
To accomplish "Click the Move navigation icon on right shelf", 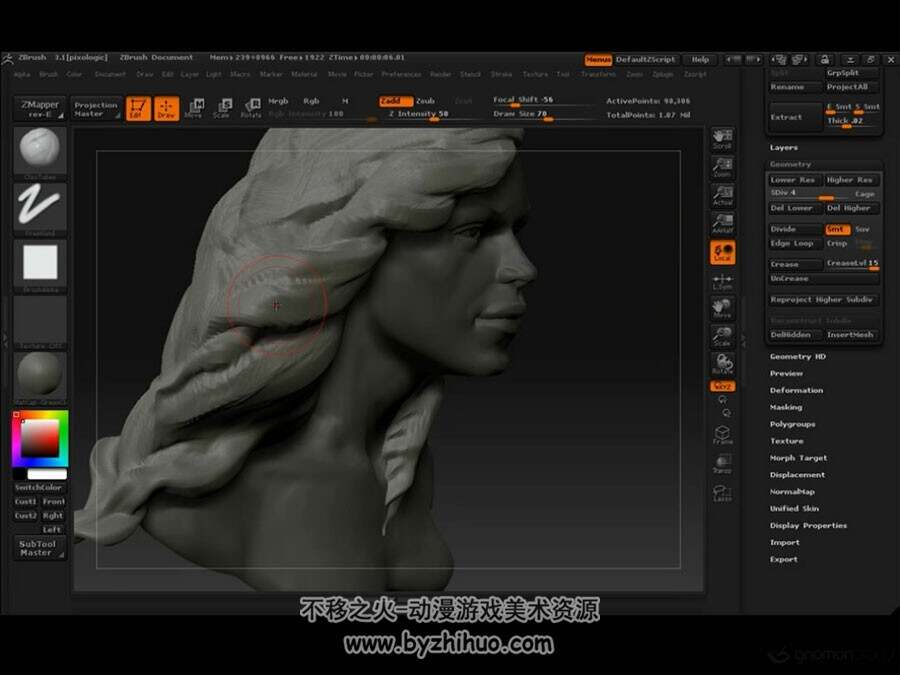I will pyautogui.click(x=723, y=308).
